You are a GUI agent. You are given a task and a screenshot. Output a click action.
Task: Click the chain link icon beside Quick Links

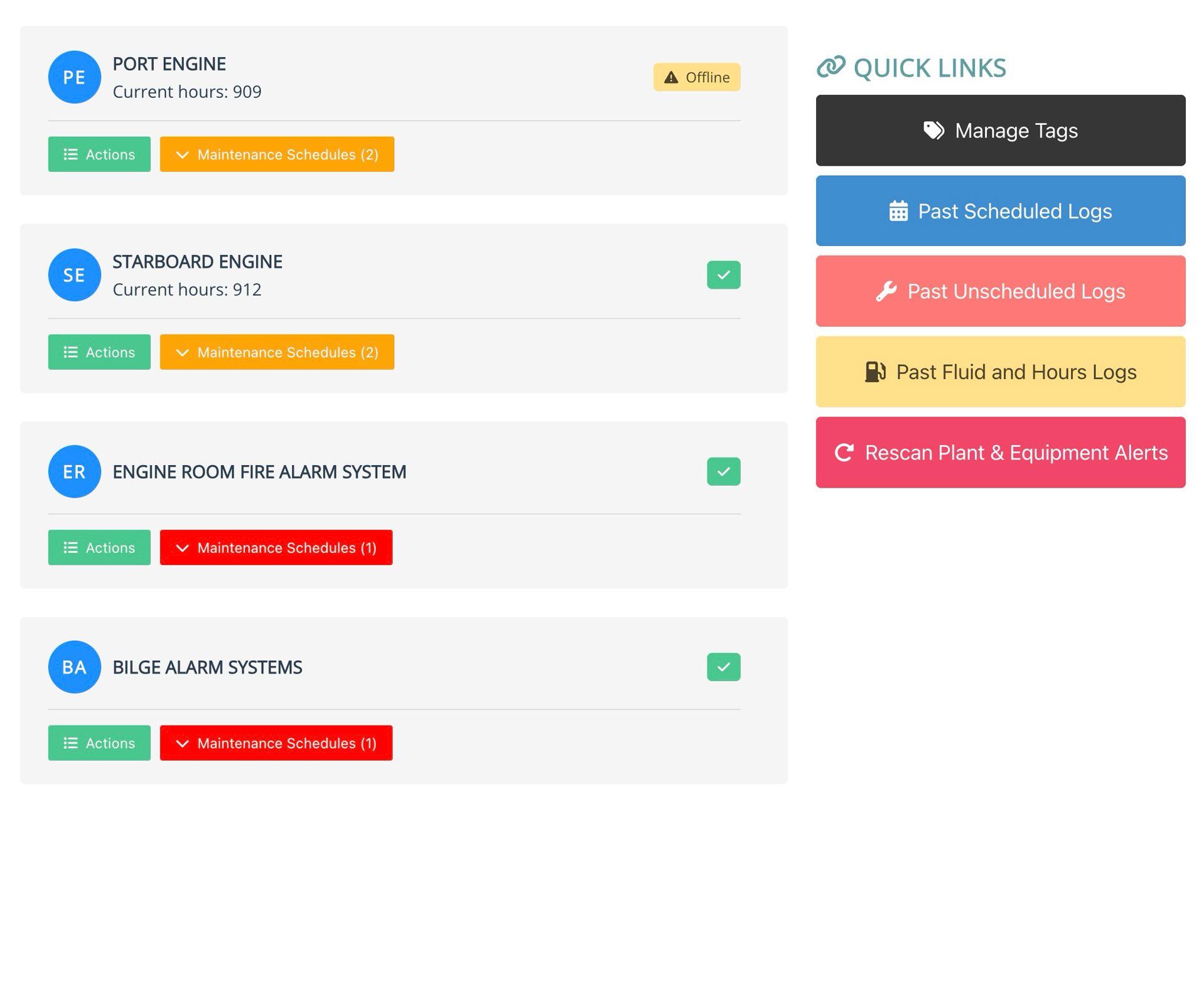[x=831, y=67]
